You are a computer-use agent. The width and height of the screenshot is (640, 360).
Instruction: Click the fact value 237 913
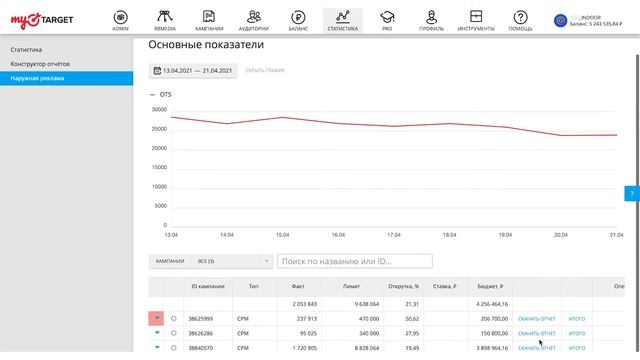[x=307, y=319]
